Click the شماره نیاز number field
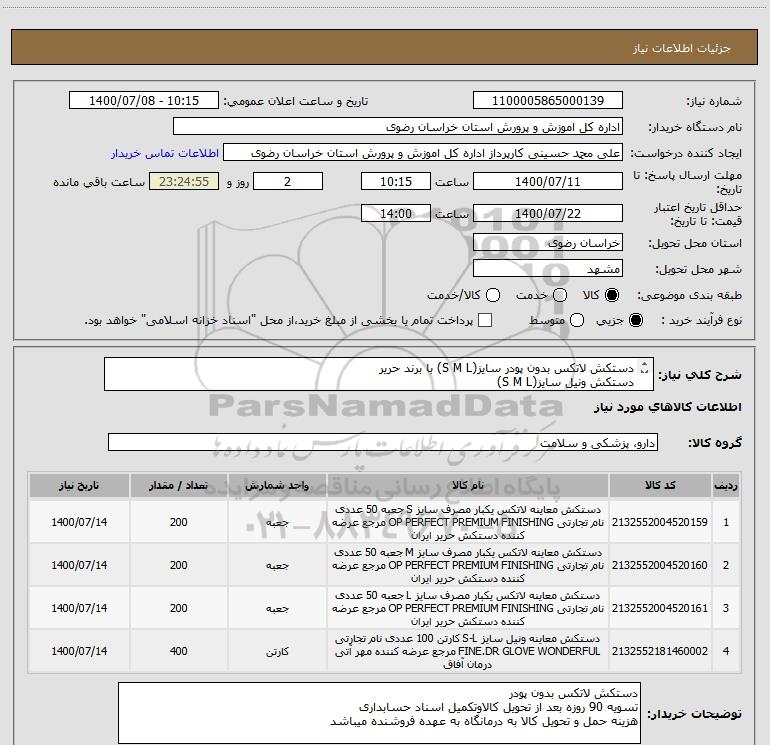770x745 pixels. (x=548, y=101)
